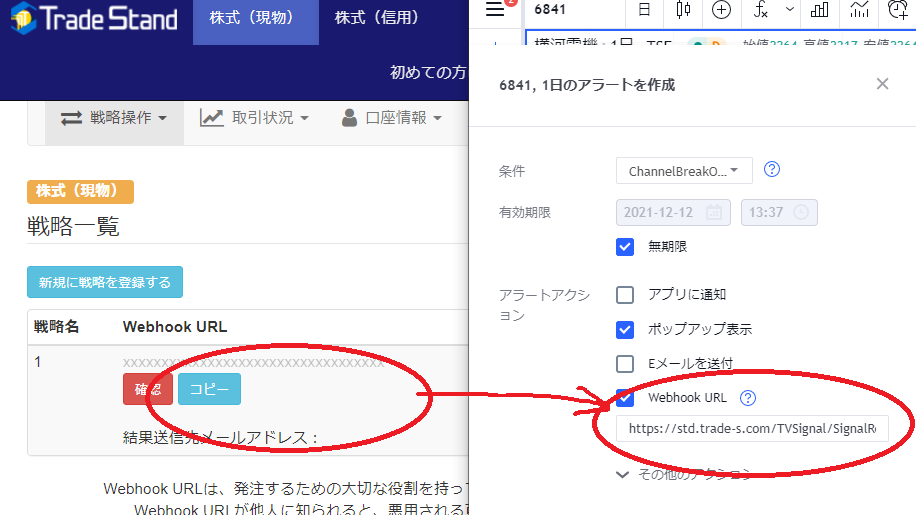Expand the arrow next to fx indicators

coord(790,9)
